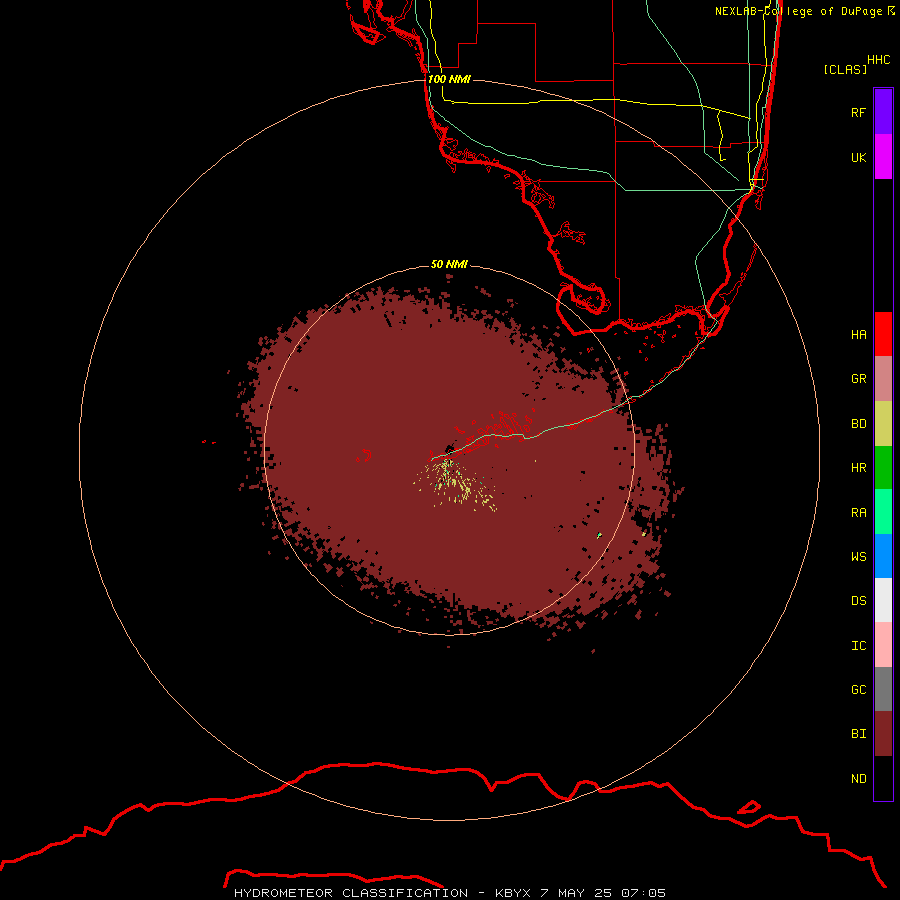900x900 pixels.
Task: Click the HA legend label
Action: pyautogui.click(x=858, y=334)
